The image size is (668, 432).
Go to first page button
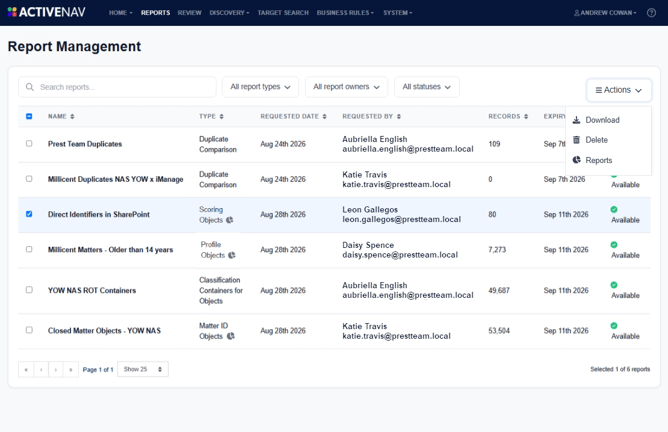(26, 369)
